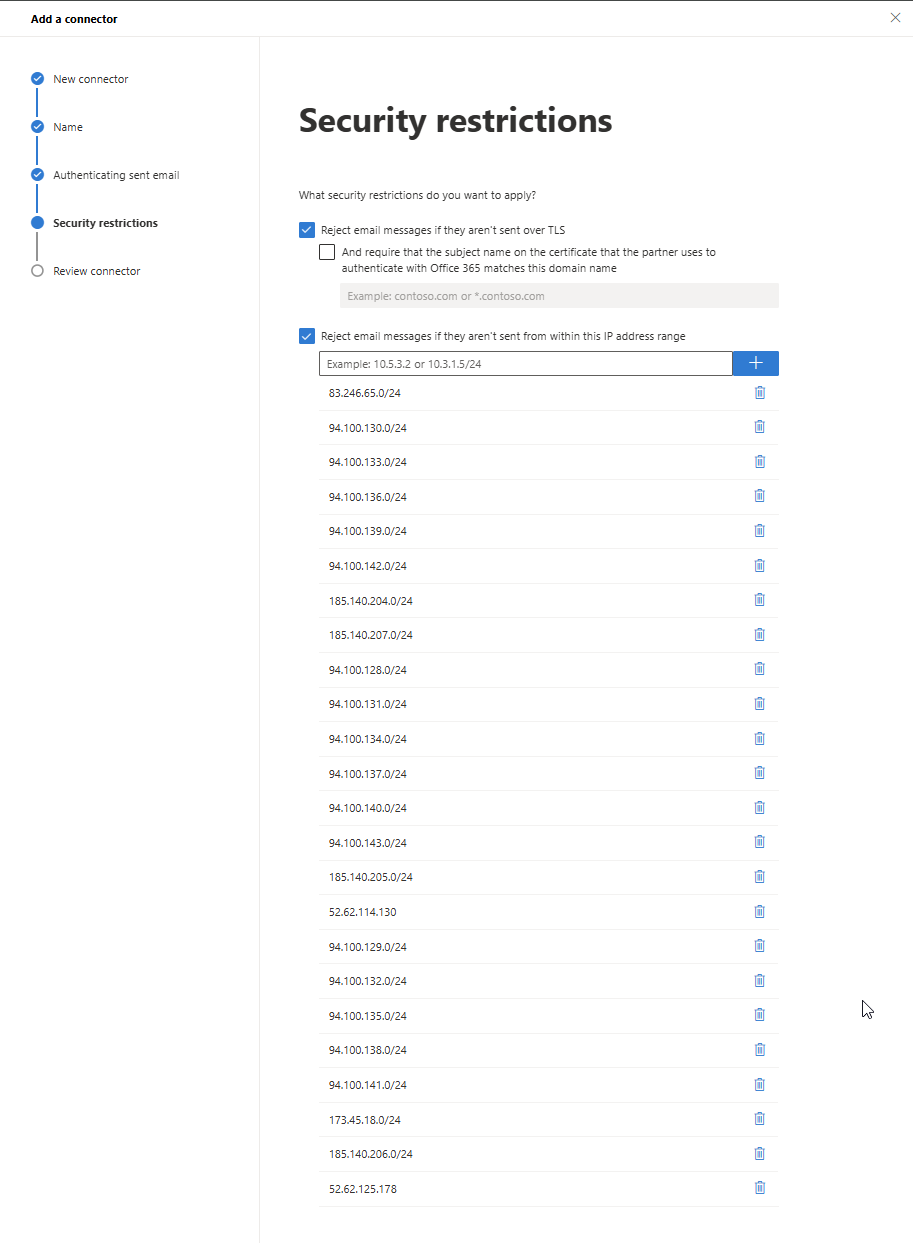The height and width of the screenshot is (1243, 913).
Task: Close the Add a connector panel
Action: tap(895, 18)
